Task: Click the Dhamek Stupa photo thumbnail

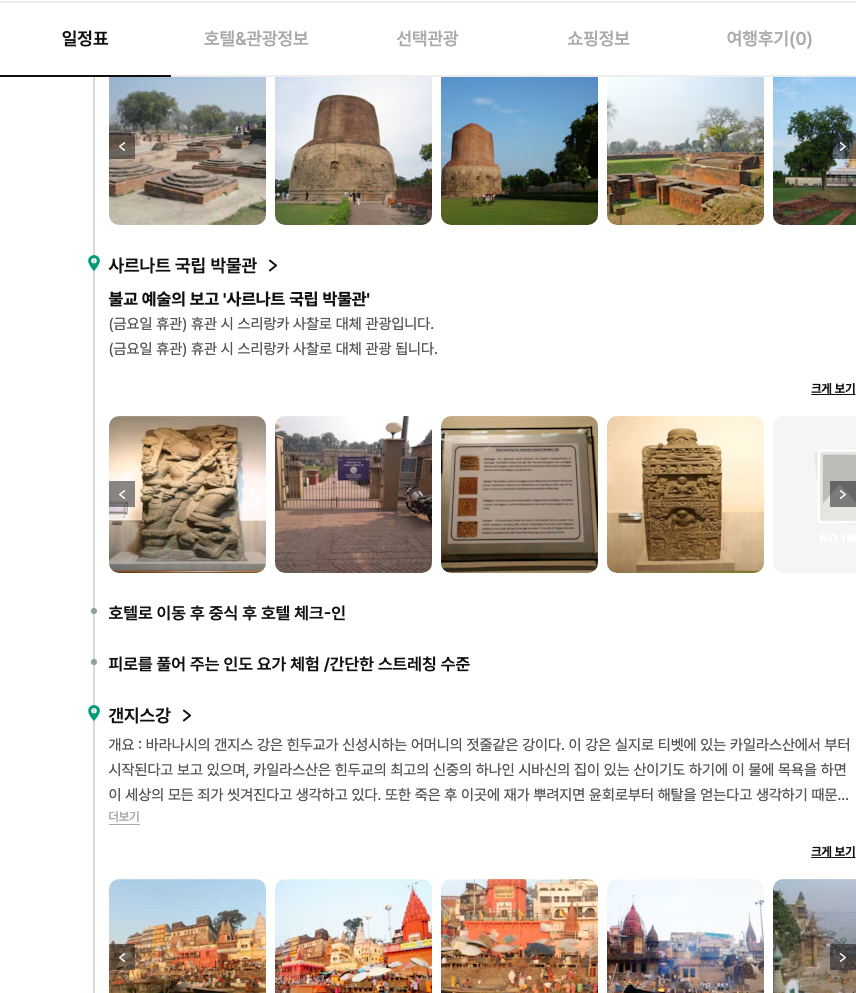Action: tap(353, 150)
